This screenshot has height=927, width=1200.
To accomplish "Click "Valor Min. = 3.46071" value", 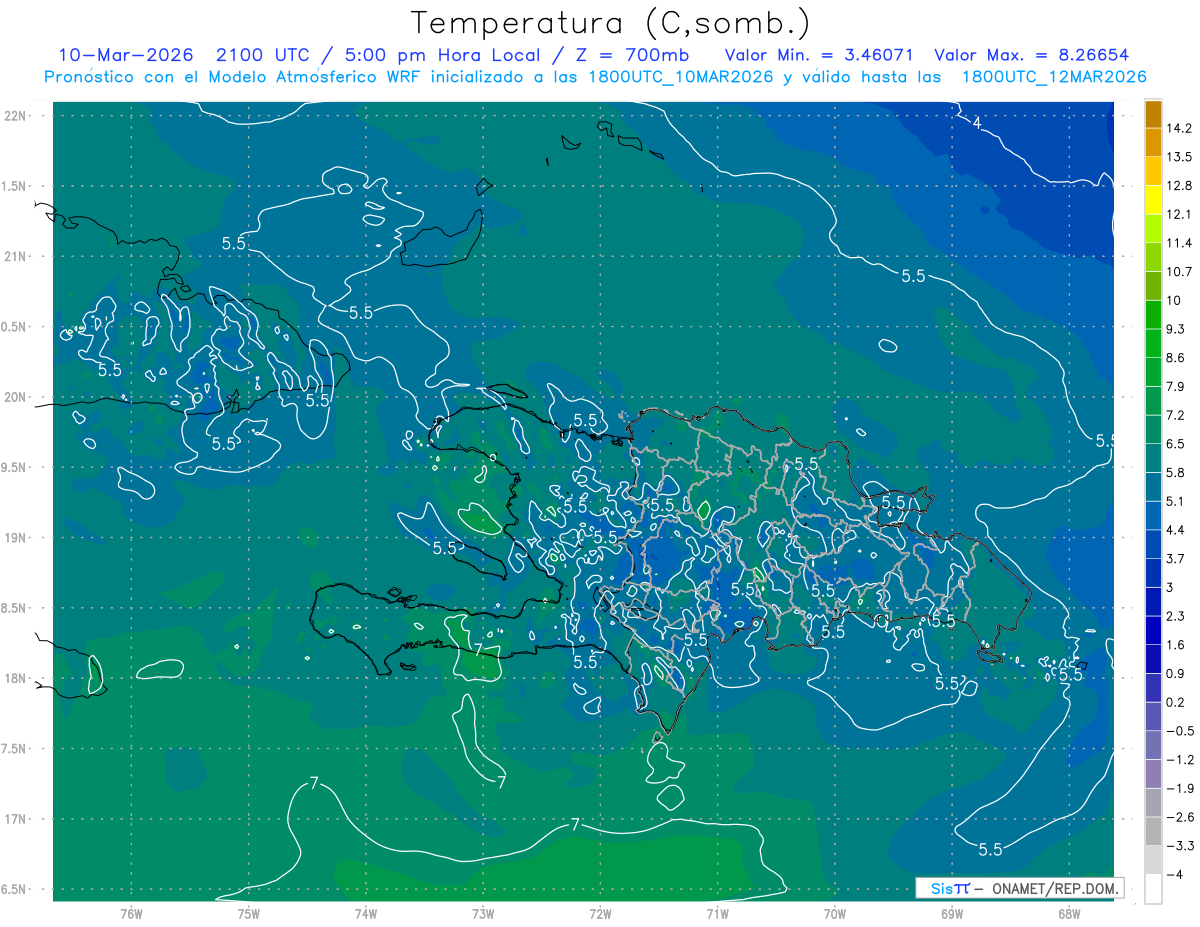I will [820, 54].
